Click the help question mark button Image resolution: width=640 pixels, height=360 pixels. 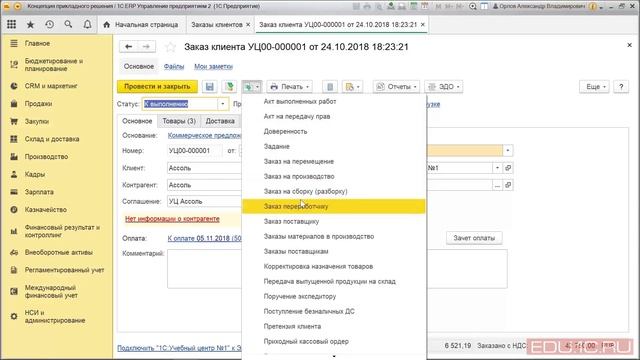pos(621,87)
